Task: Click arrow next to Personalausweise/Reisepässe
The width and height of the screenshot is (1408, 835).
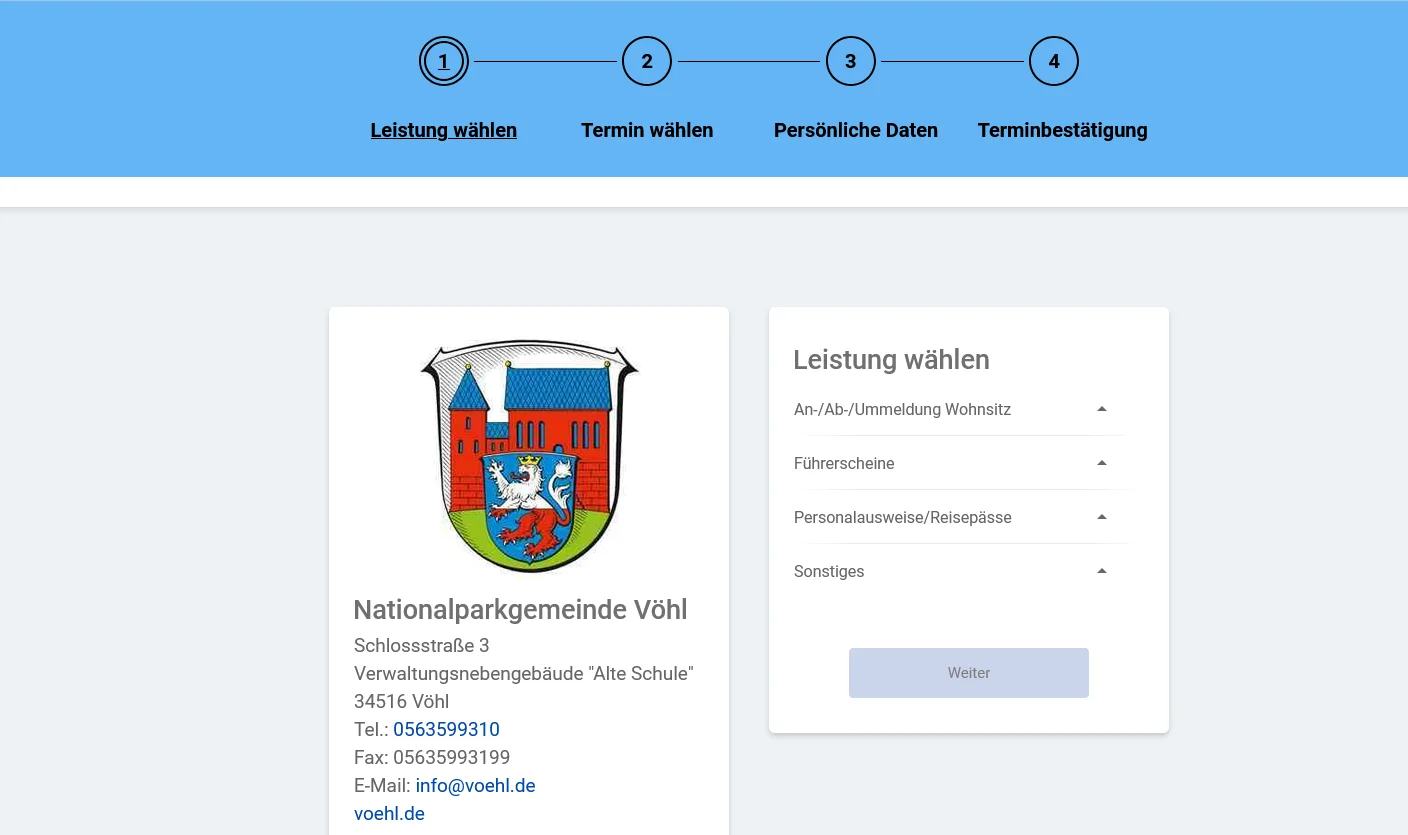Action: 1102,517
